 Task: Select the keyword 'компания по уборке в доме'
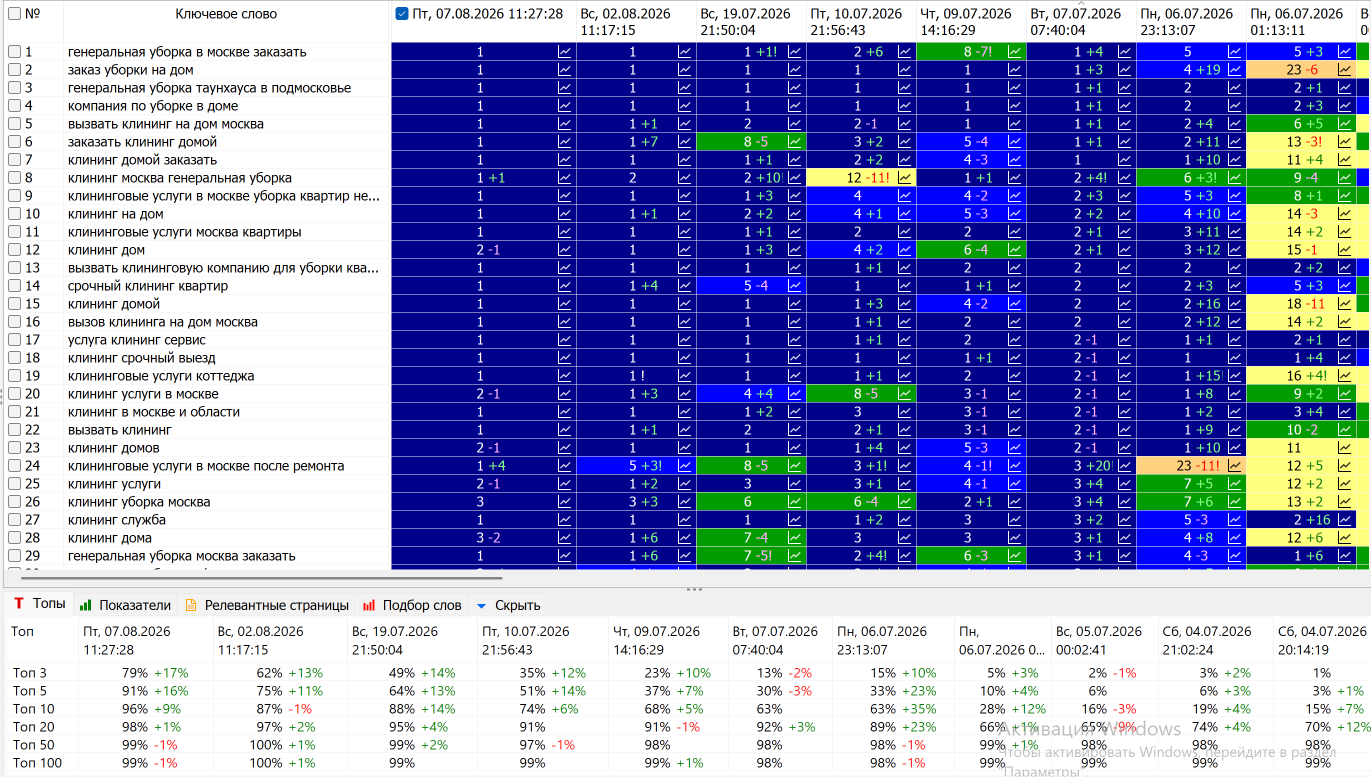click(153, 106)
